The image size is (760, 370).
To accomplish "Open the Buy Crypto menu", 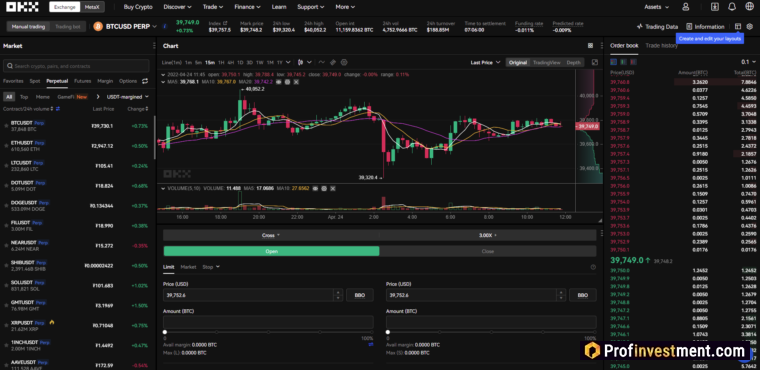I will click(x=138, y=7).
